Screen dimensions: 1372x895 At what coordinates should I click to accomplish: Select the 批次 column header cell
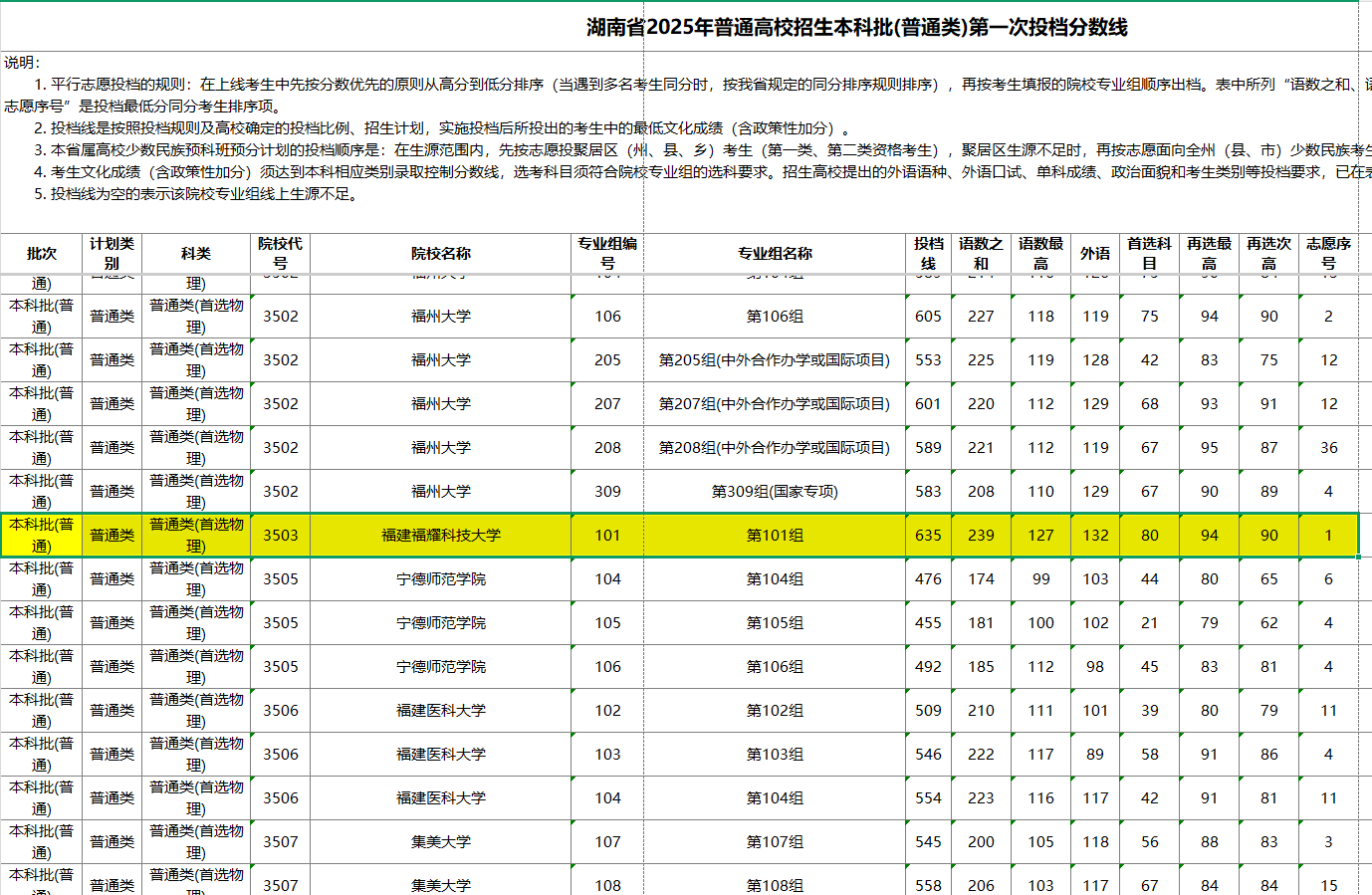pos(41,254)
